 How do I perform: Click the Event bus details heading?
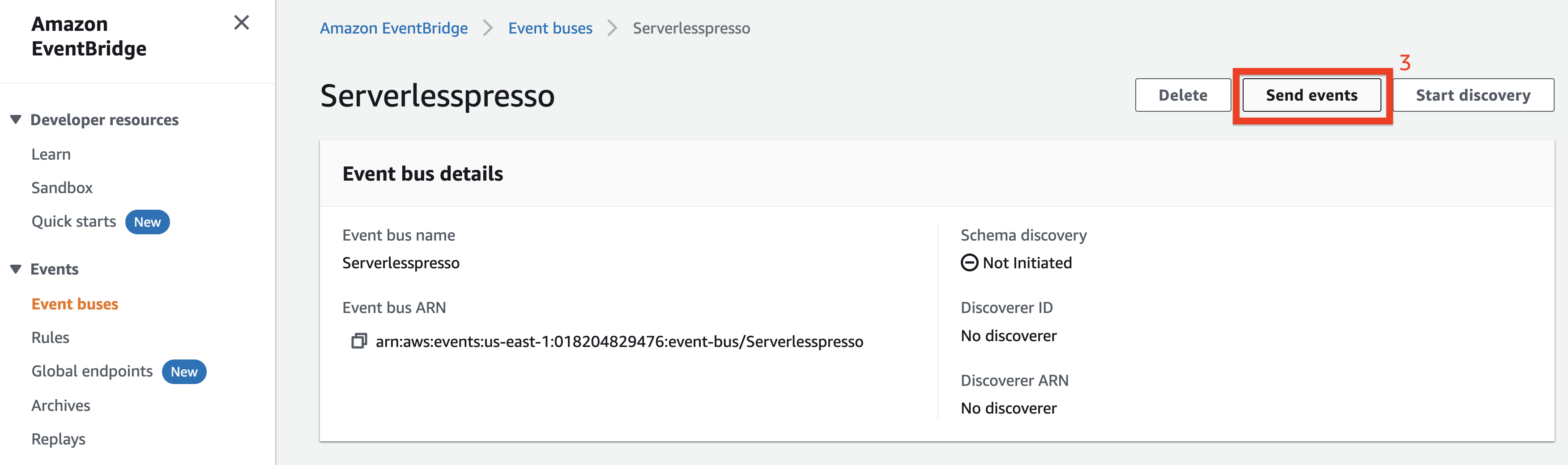pos(422,174)
